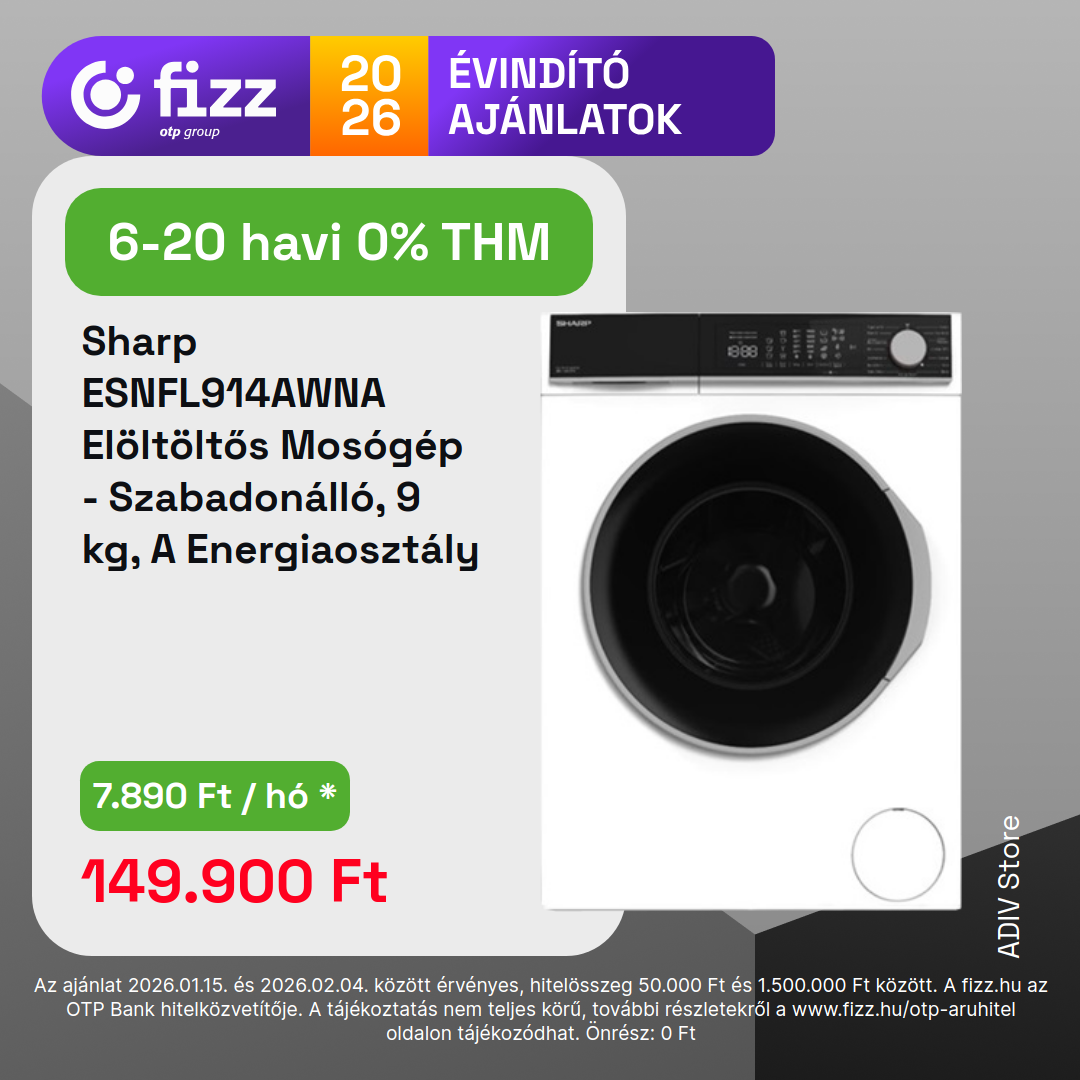Click the red 149.900 Ft price
Screen dimensions: 1080x1080
tap(235, 881)
